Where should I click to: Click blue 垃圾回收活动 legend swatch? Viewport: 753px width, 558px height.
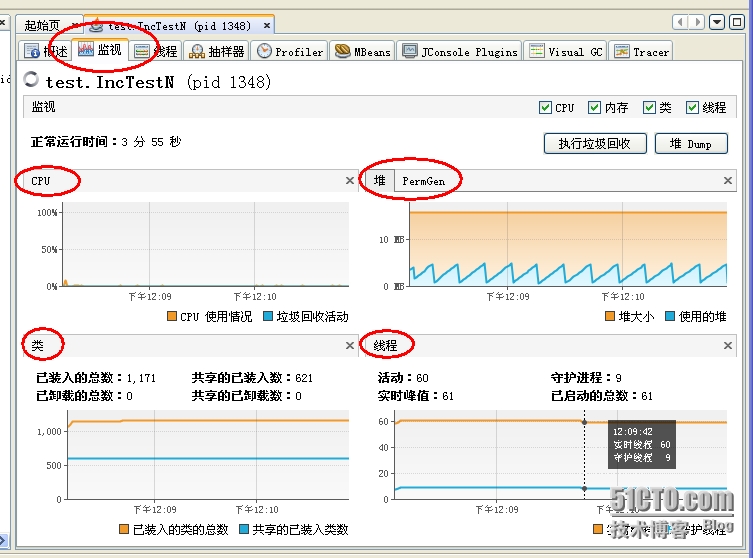pyautogui.click(x=268, y=316)
